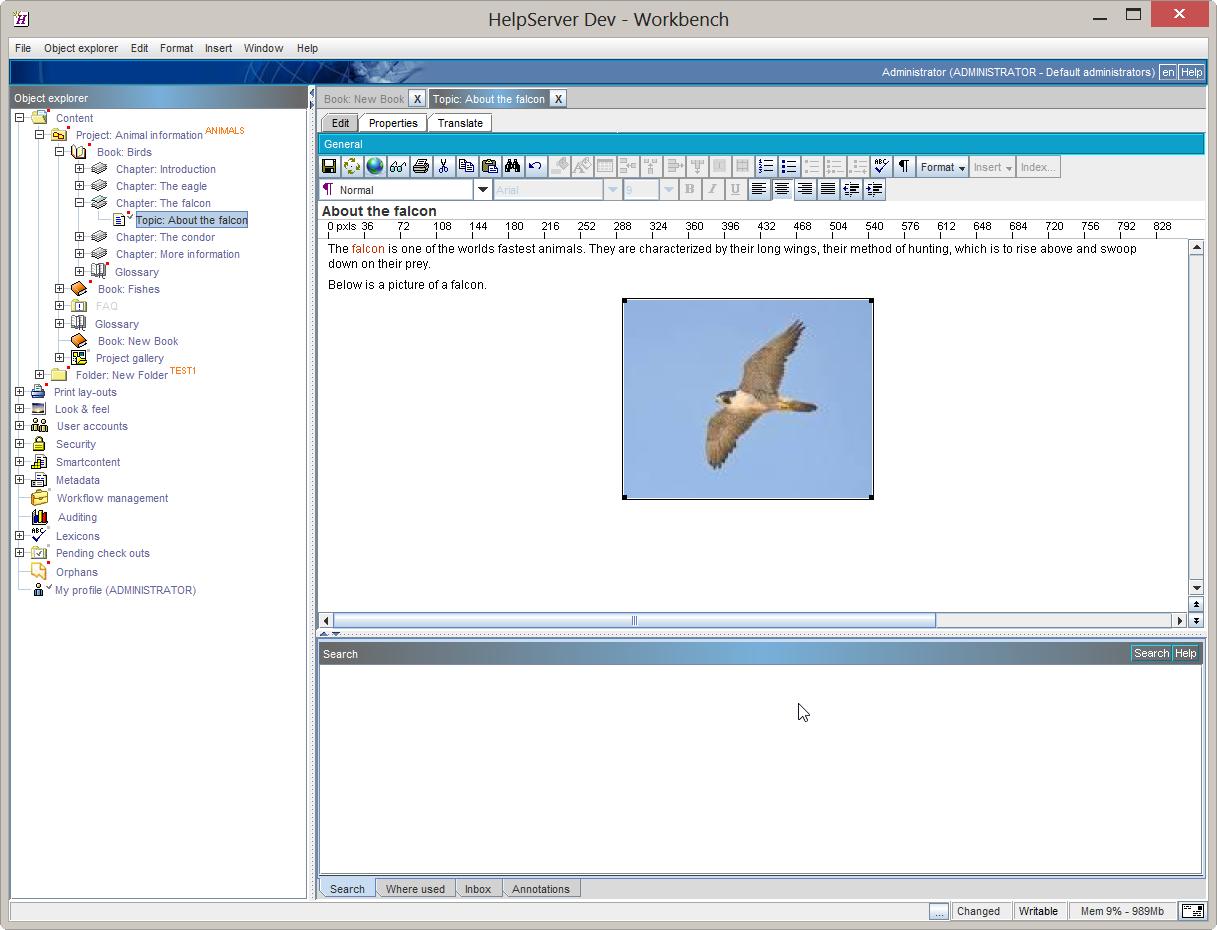1217x930 pixels.
Task: Click the Undo arrow icon
Action: [x=535, y=167]
